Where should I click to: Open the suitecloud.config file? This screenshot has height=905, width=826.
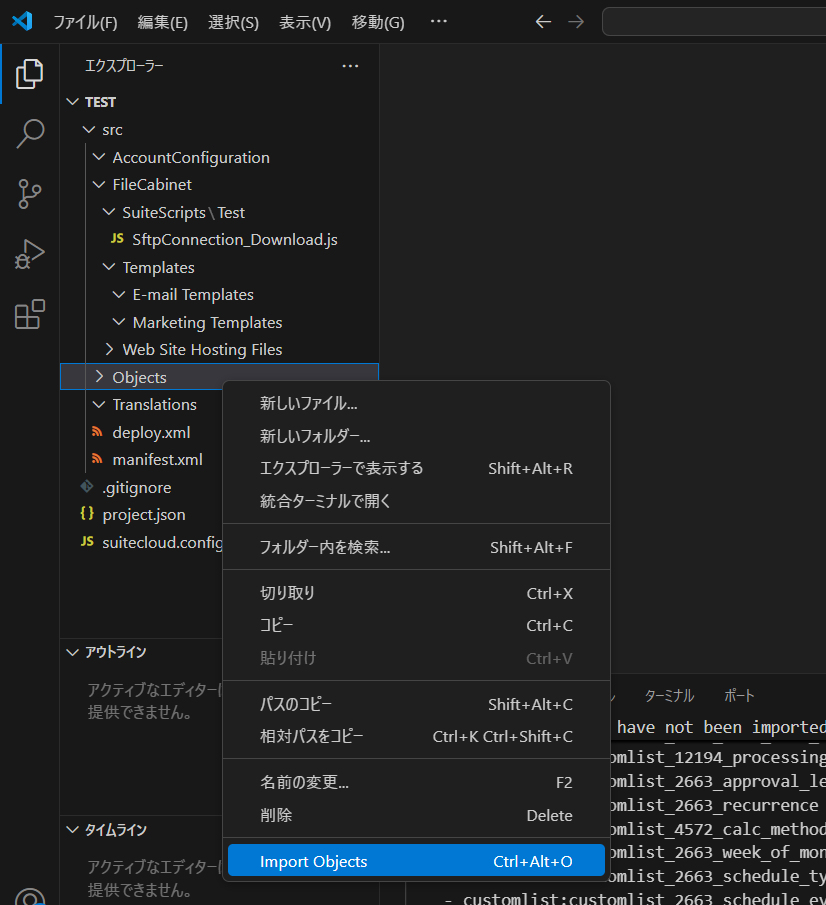click(x=162, y=542)
